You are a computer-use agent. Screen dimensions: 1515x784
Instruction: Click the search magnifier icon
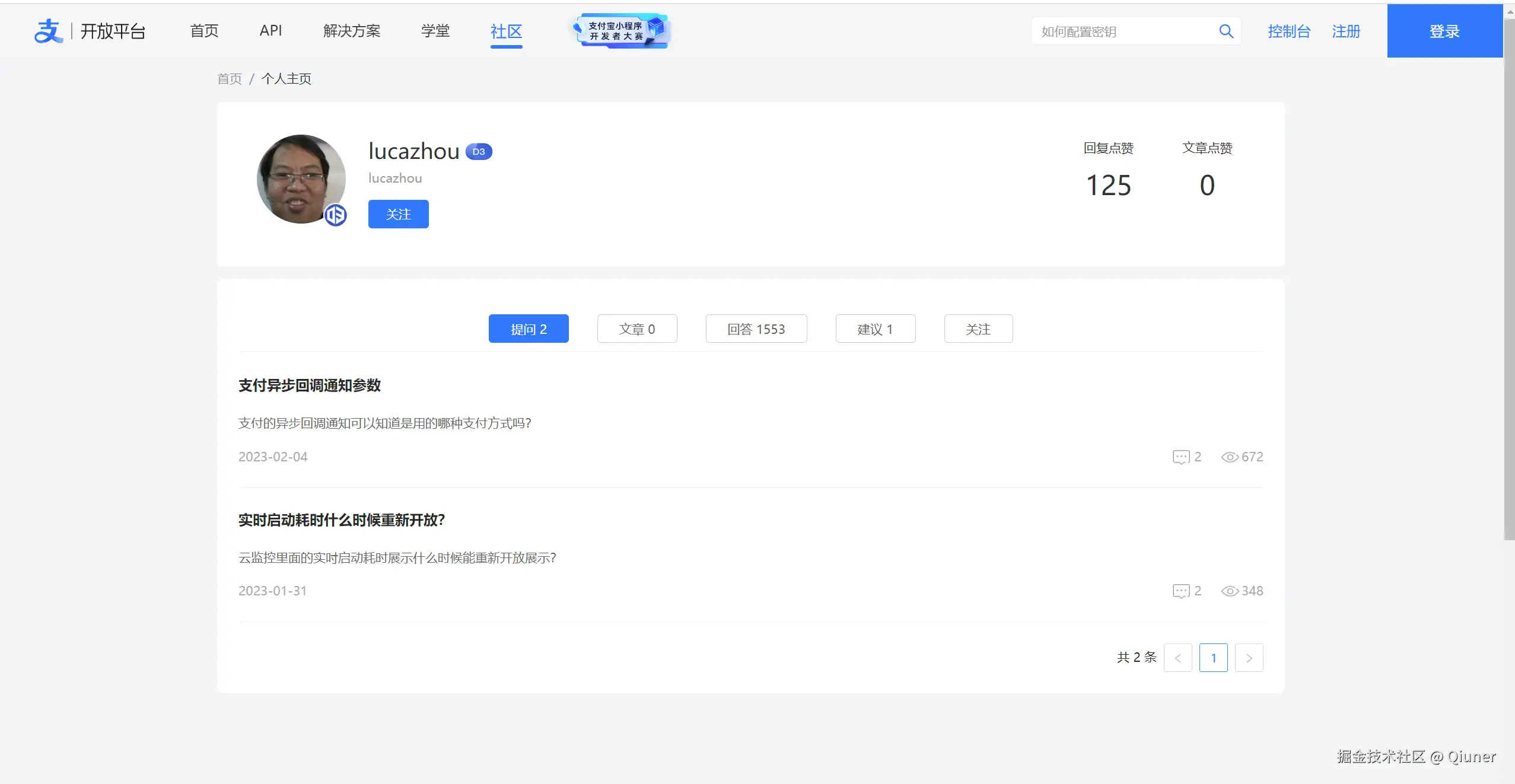[x=1226, y=31]
